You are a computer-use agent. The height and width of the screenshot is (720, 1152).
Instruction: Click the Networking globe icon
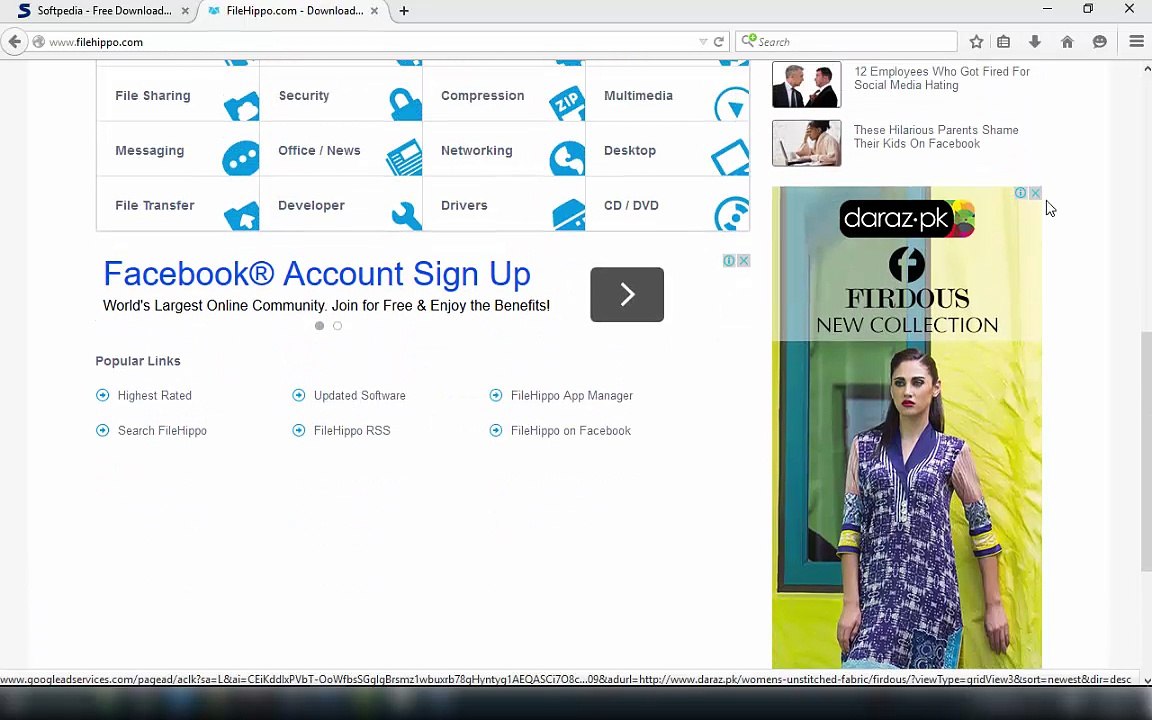567,158
